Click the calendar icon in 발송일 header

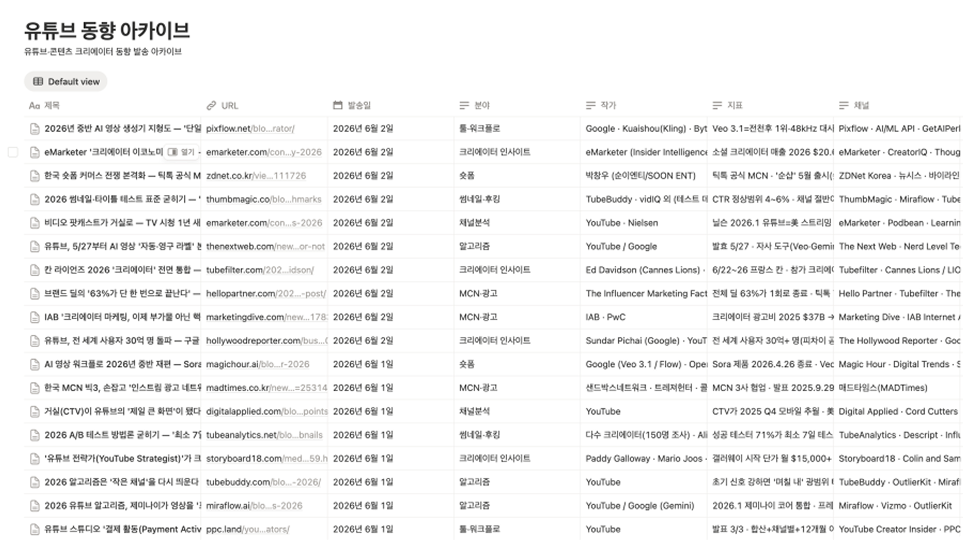[x=338, y=105]
